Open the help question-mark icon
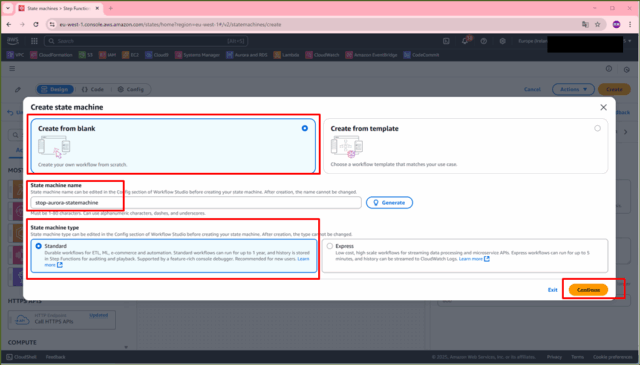The image size is (640, 365). pyautogui.click(x=484, y=41)
